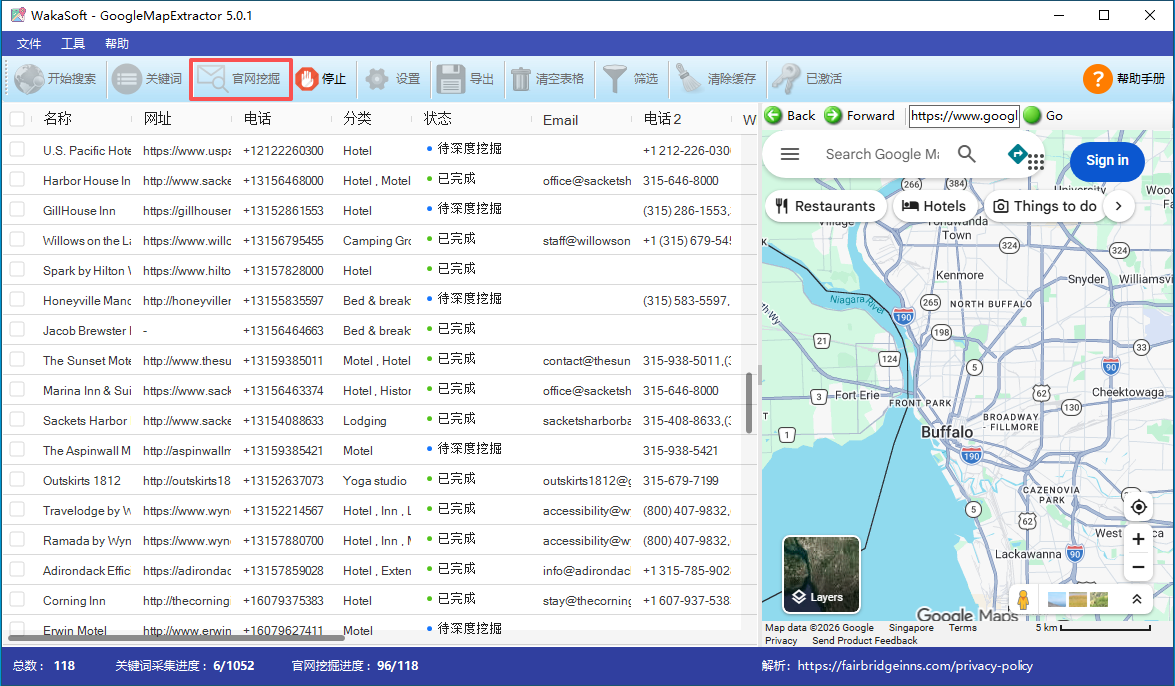Select The Aspinwall Motel name cell
This screenshot has width=1175, height=686.
[87, 451]
